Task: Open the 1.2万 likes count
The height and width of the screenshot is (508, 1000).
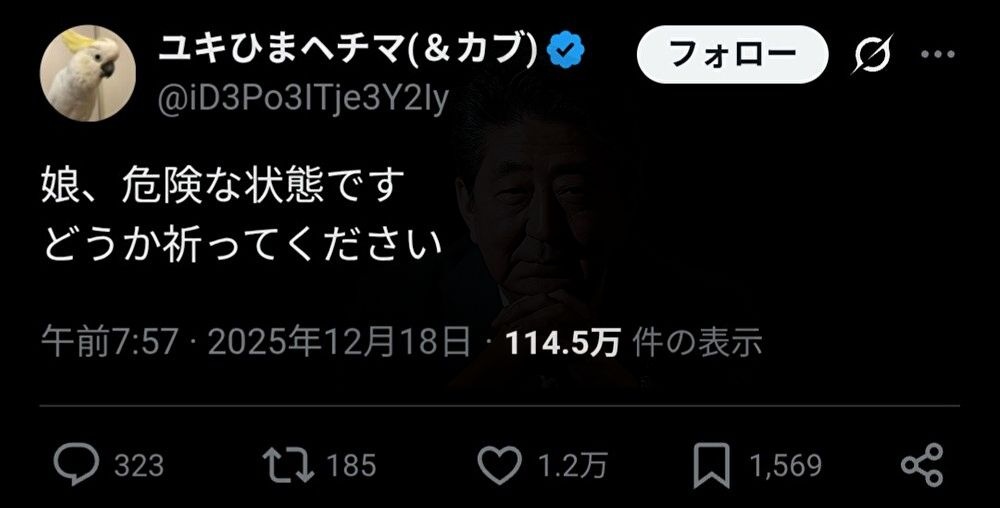Action: pos(573,465)
